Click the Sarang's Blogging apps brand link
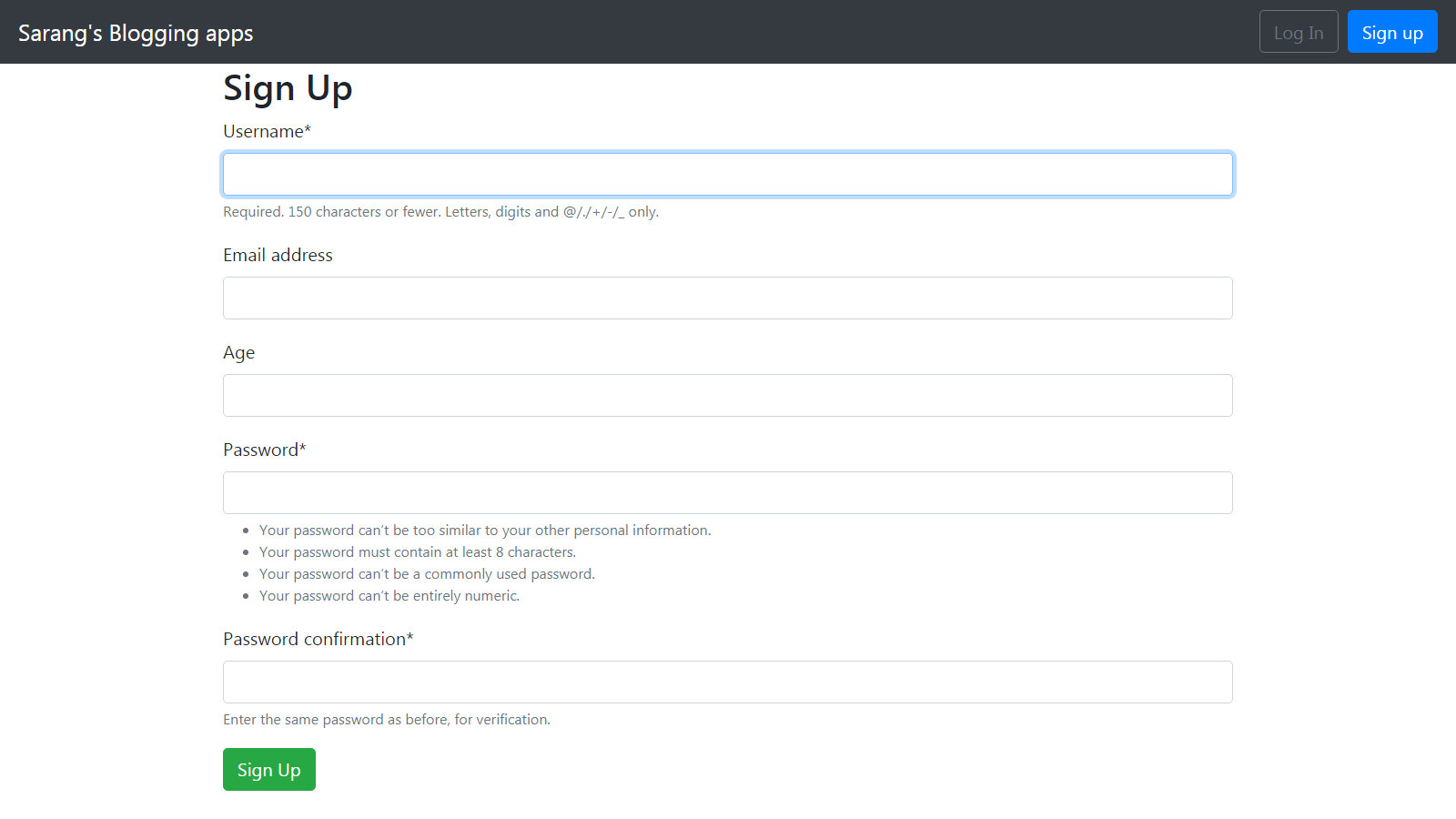This screenshot has height=819, width=1456. pos(135,33)
